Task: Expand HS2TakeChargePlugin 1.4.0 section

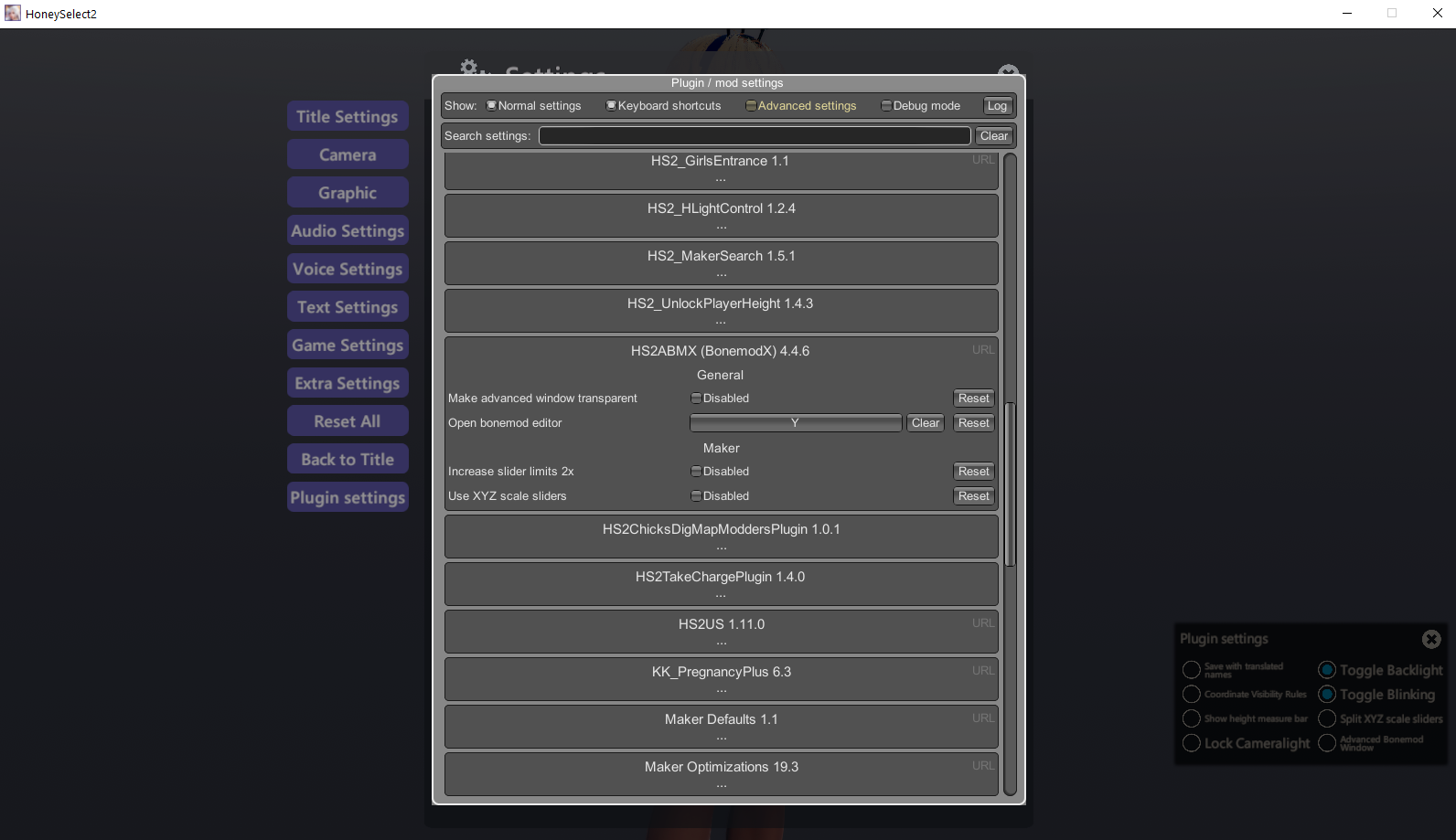Action: tap(721, 584)
